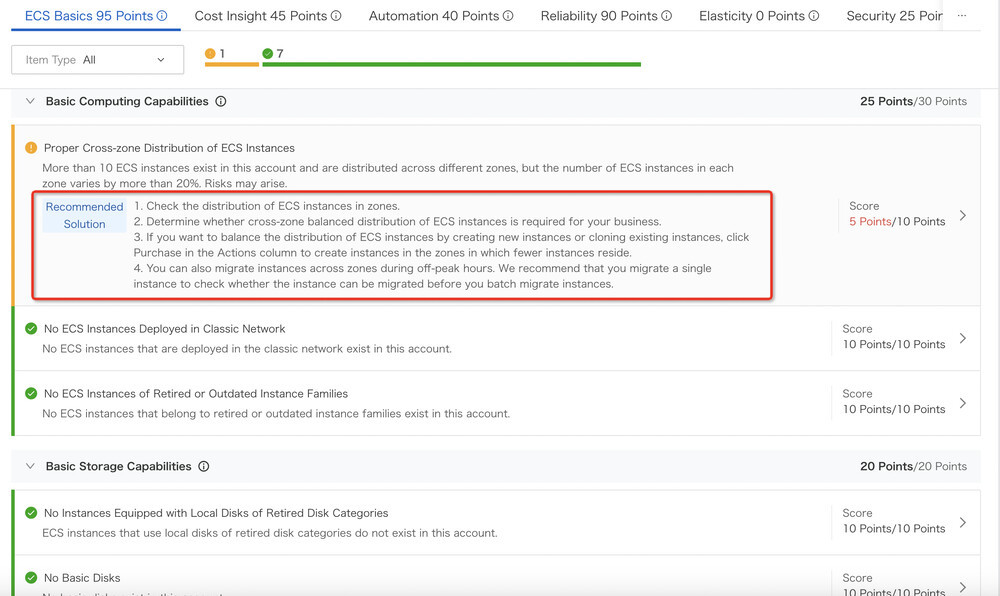The image size is (1000, 596).
Task: Click info icon next to Reliability tab
Action: pos(667,16)
